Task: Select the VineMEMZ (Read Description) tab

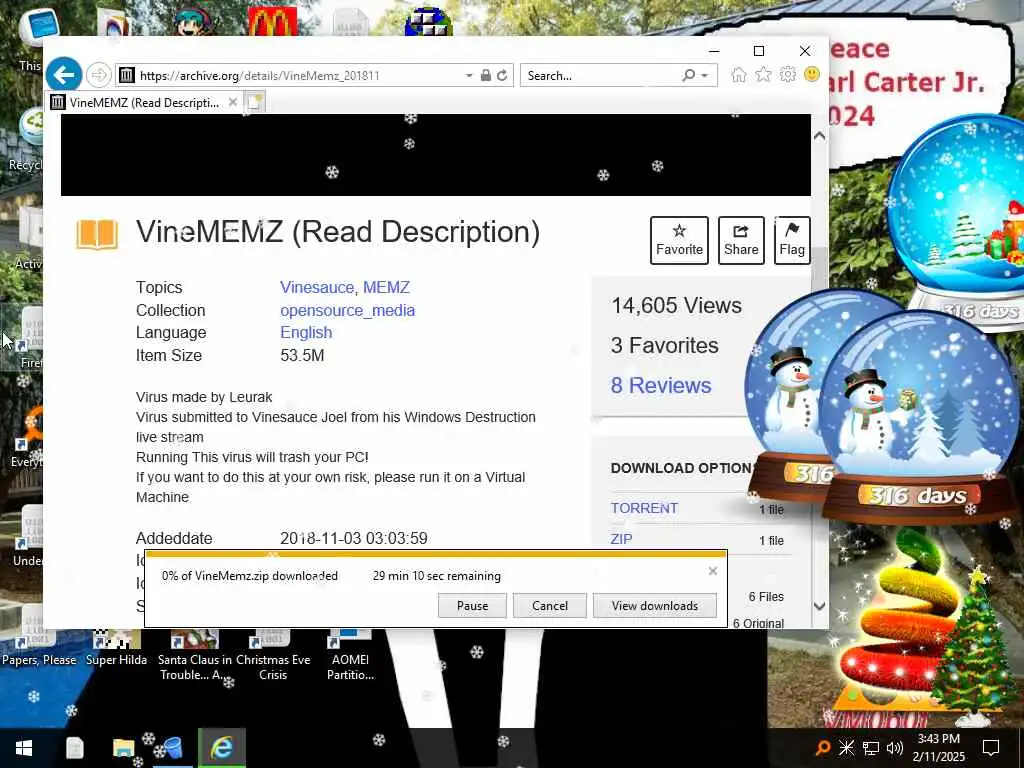Action: 144,102
